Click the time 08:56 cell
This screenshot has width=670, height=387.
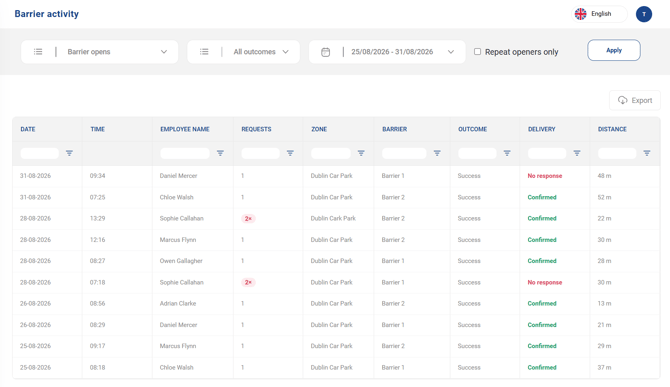point(97,304)
